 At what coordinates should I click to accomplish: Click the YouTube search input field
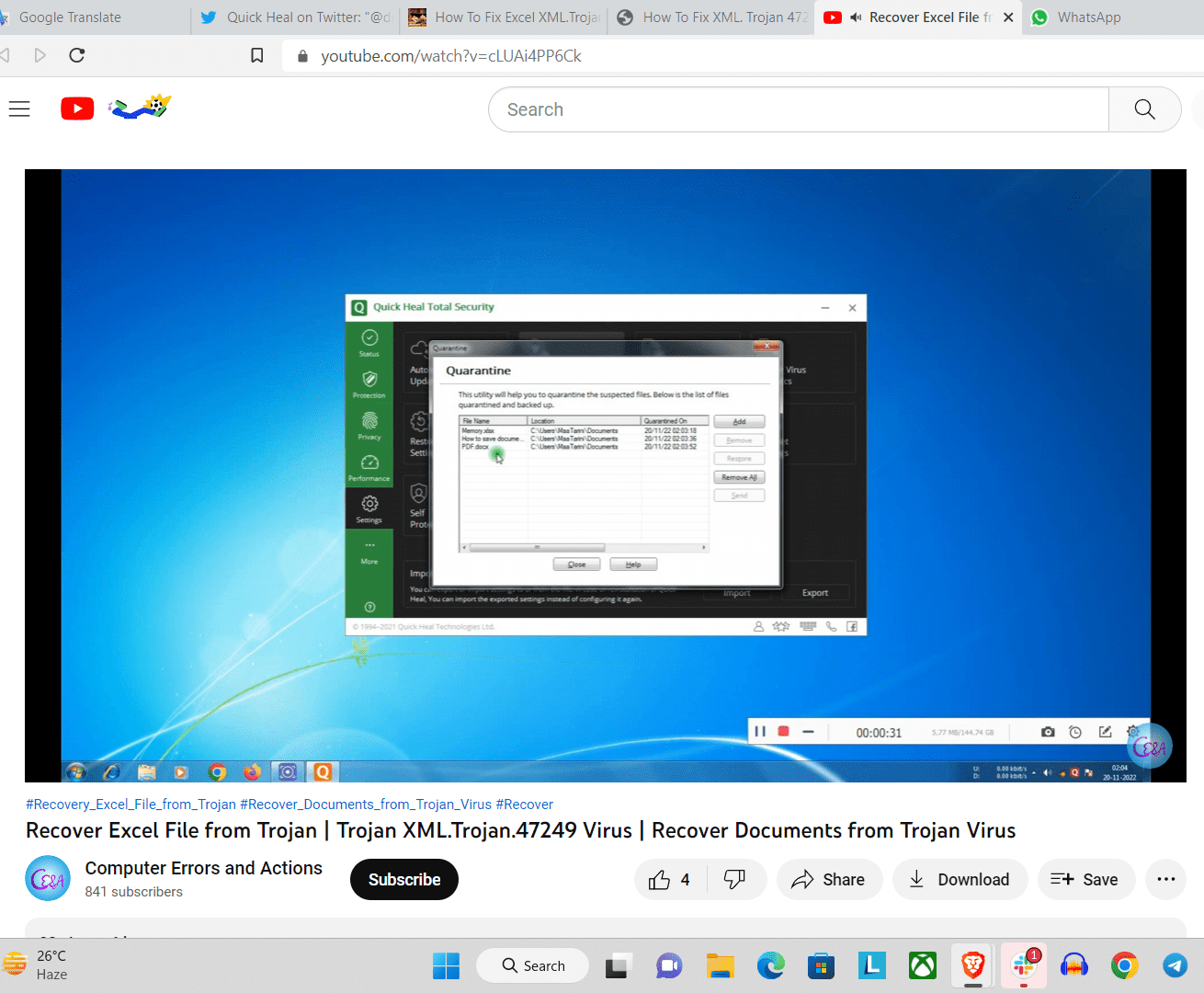coord(800,109)
